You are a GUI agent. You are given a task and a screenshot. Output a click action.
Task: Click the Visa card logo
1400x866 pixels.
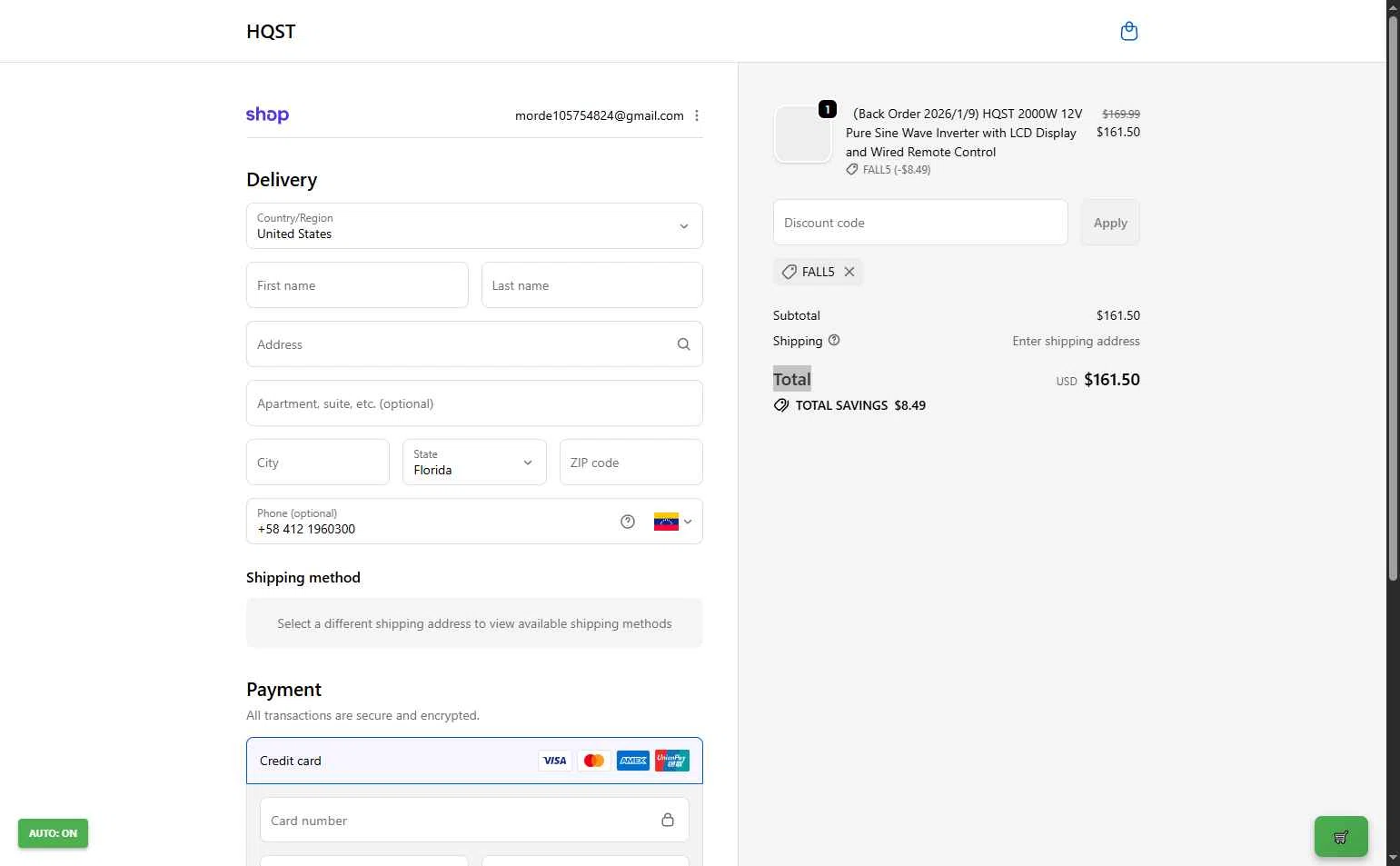(x=554, y=761)
